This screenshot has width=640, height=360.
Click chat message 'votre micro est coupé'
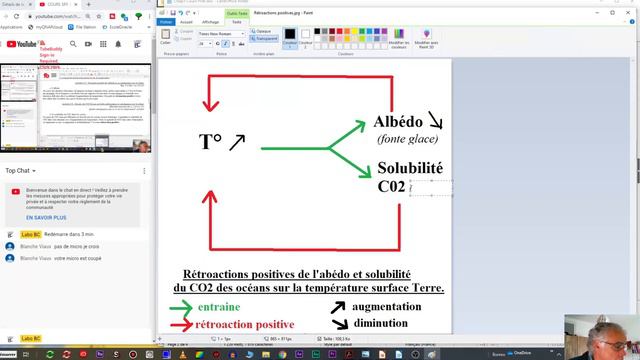coord(78,258)
